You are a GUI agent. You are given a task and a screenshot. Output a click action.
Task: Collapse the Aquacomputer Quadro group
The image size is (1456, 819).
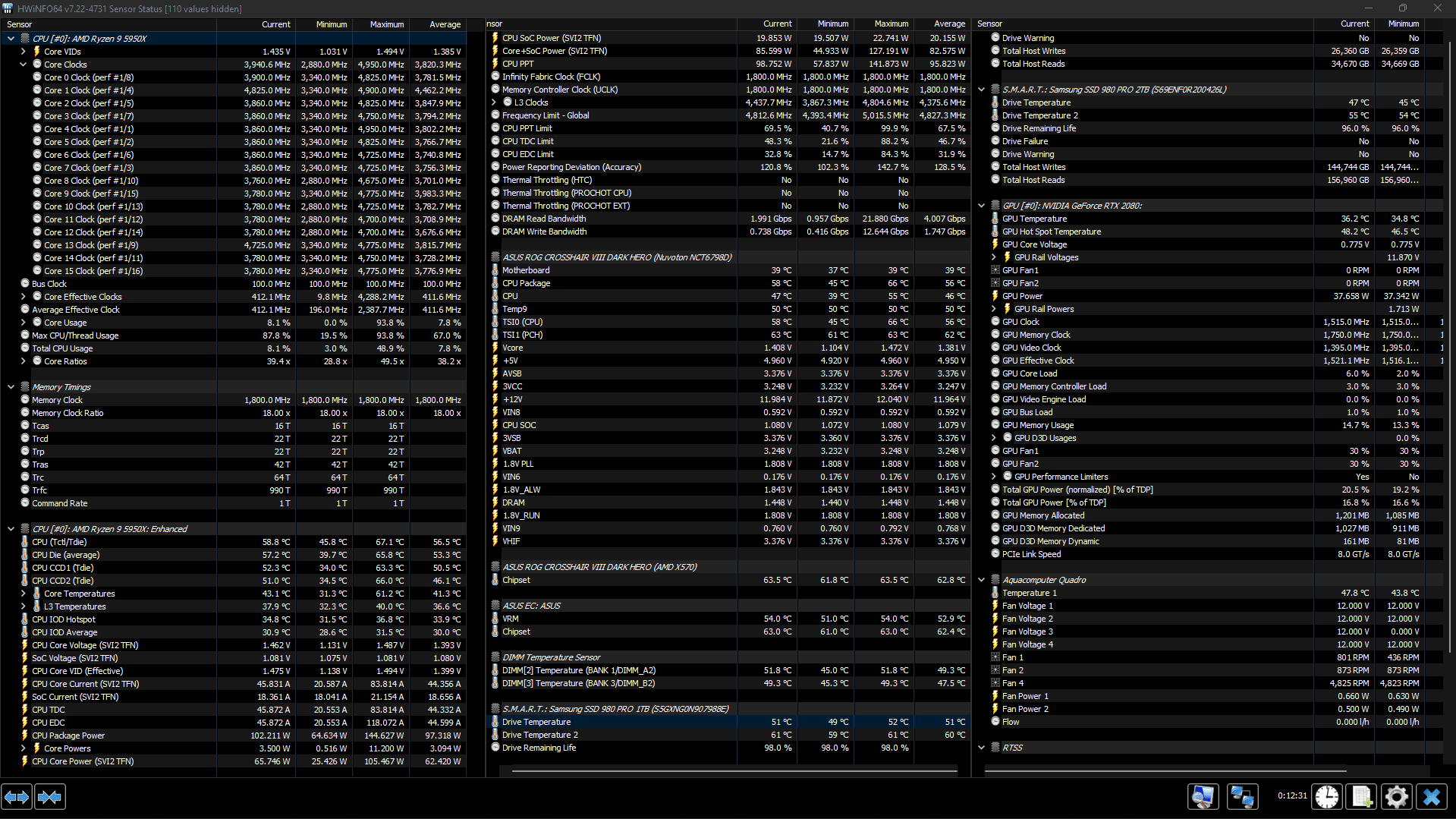981,580
